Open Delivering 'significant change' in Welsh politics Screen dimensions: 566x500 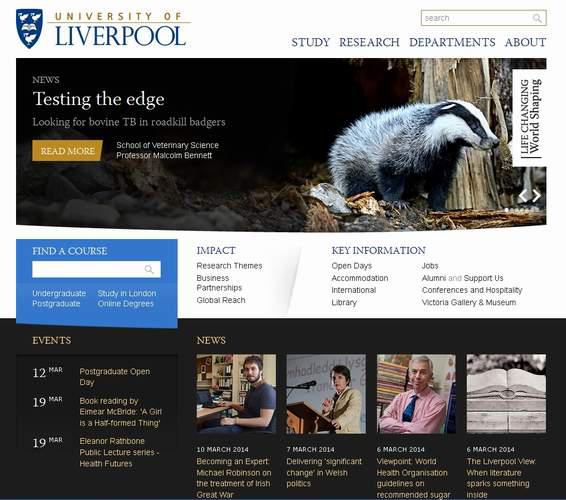tap(324, 473)
